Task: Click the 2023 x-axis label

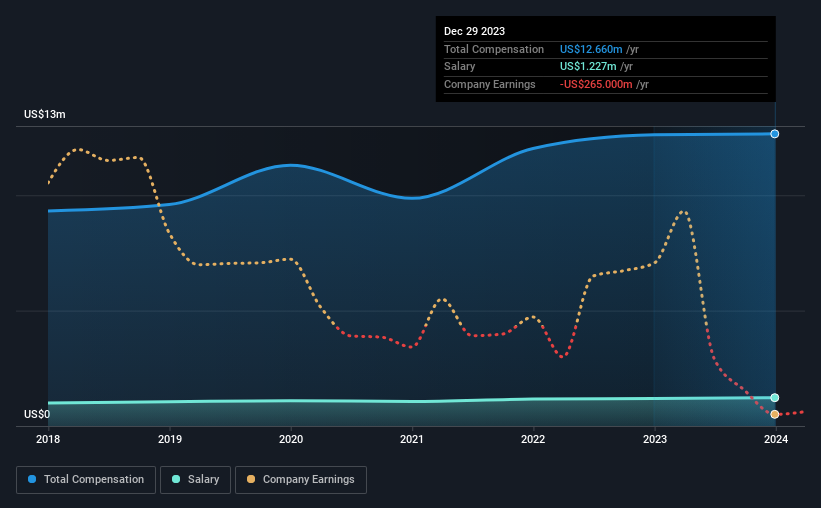Action: point(654,439)
